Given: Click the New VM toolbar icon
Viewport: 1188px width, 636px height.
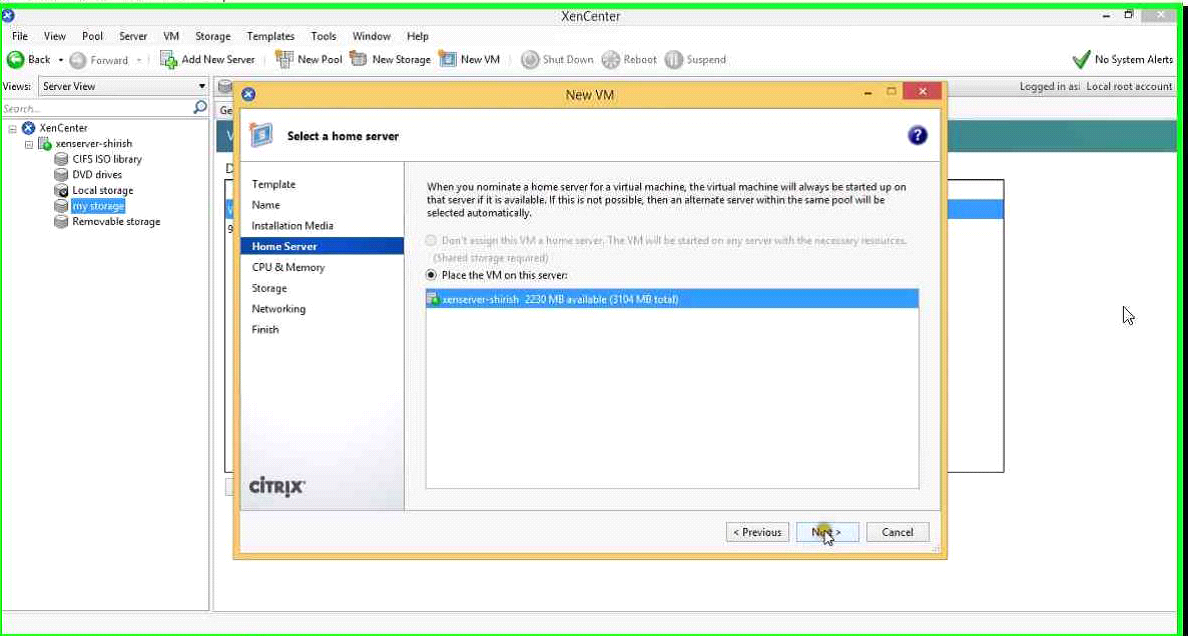Looking at the screenshot, I should [x=448, y=59].
